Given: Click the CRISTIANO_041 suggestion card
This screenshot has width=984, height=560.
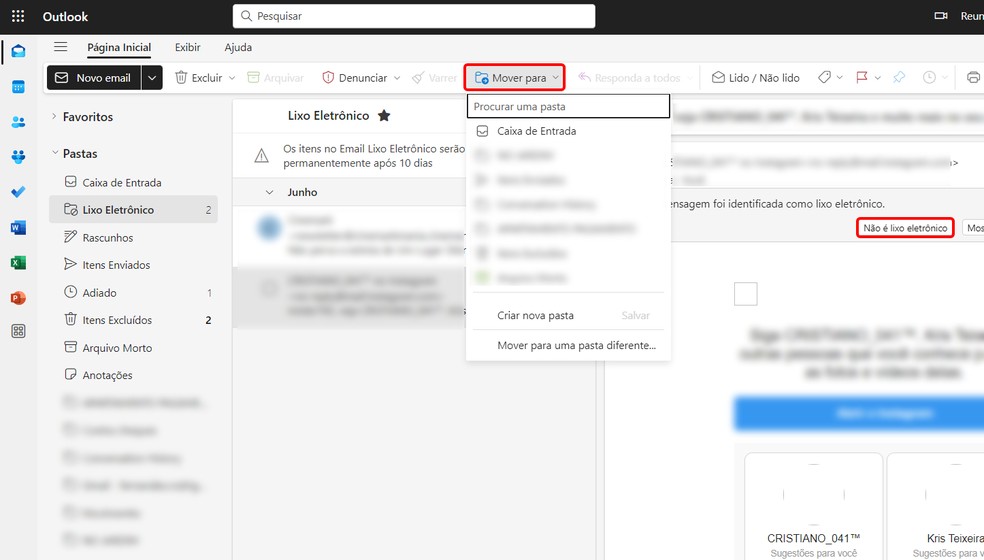Looking at the screenshot, I should click(x=813, y=506).
